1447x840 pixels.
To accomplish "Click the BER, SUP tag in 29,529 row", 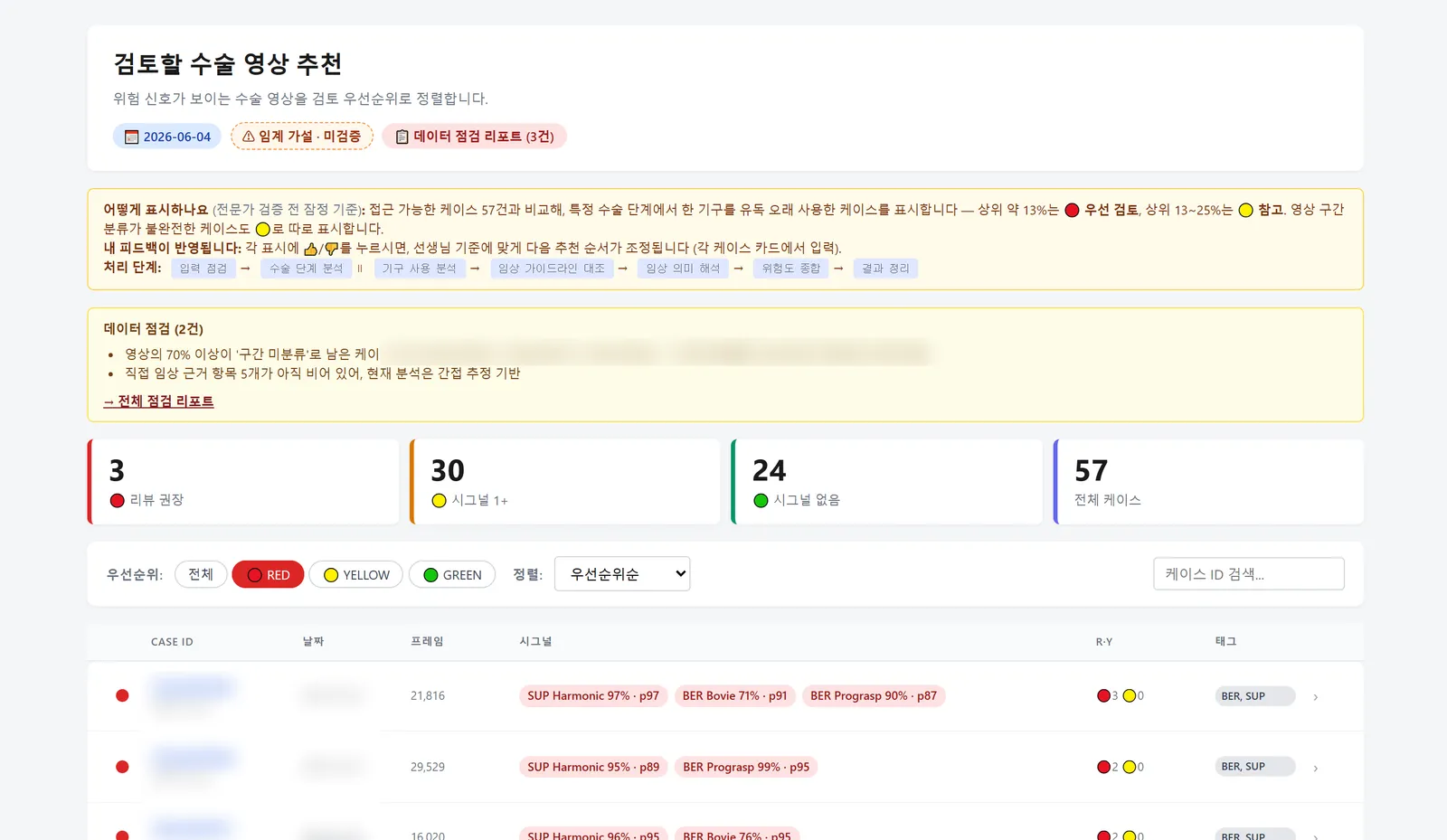I will pos(1255,767).
